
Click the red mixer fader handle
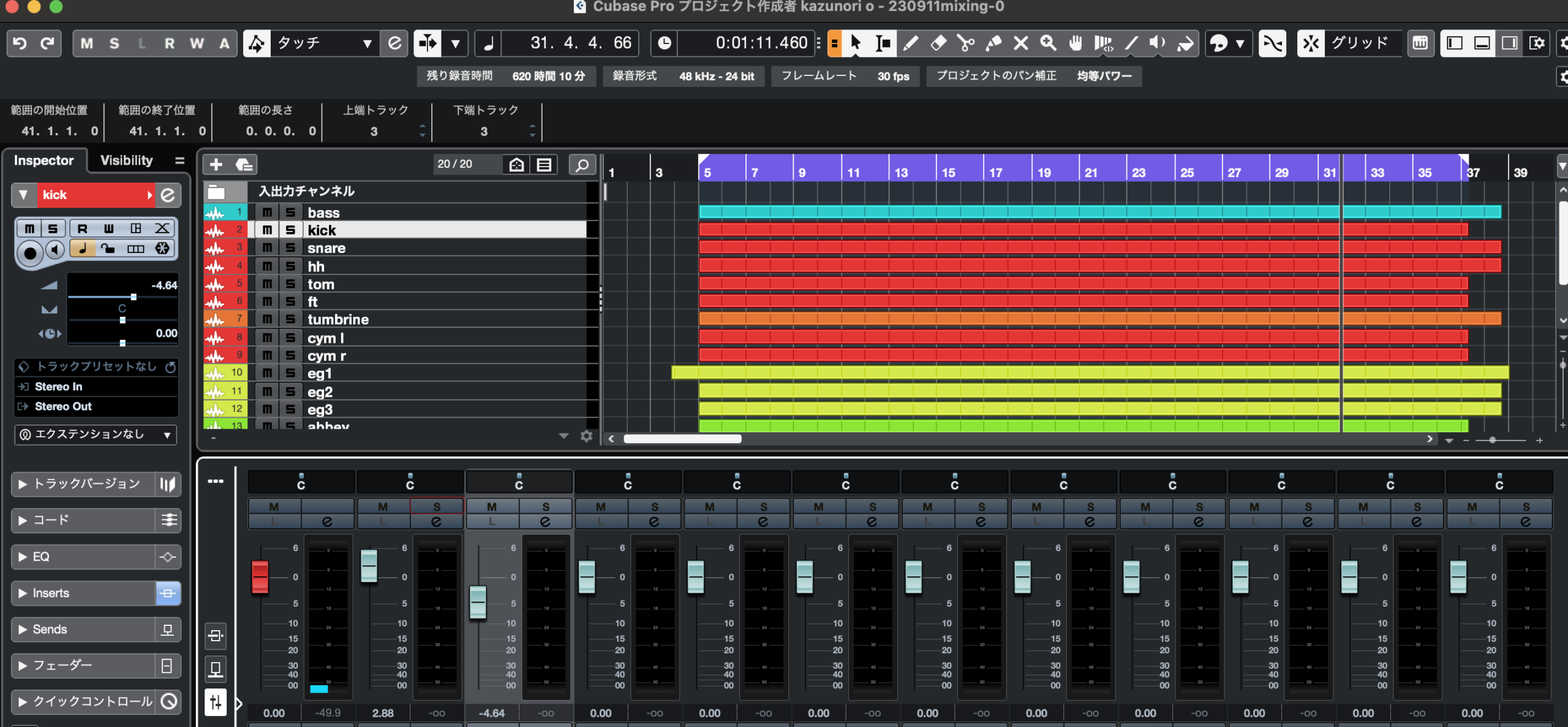(x=260, y=576)
